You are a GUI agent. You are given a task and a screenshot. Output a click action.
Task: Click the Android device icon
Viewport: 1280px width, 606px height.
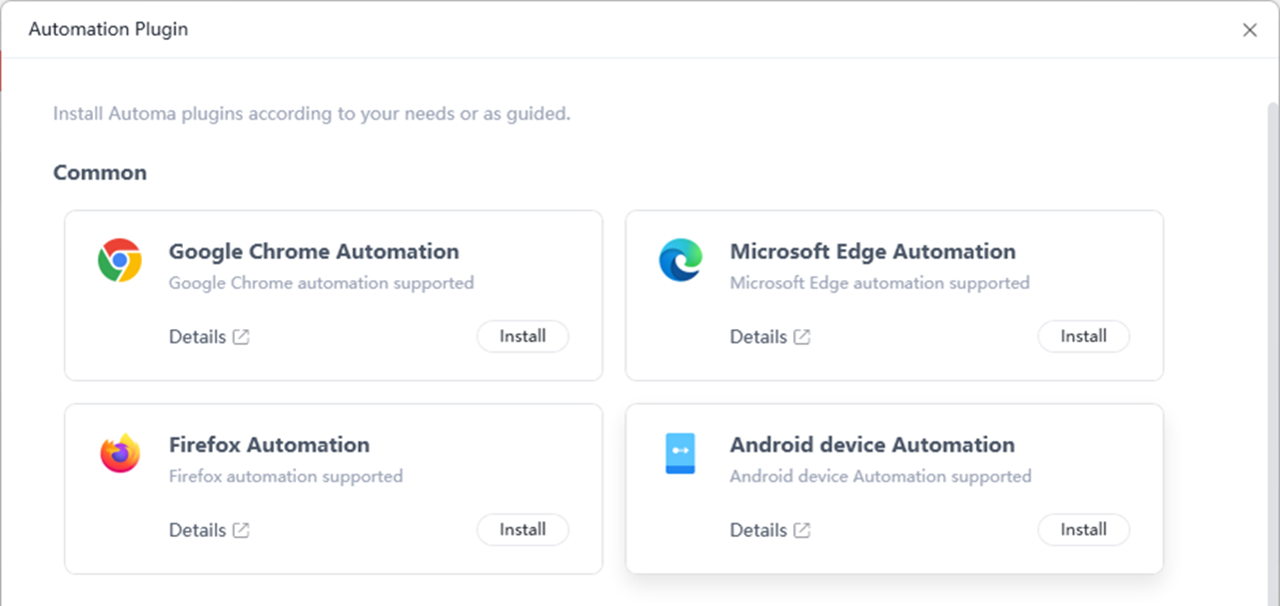680,453
